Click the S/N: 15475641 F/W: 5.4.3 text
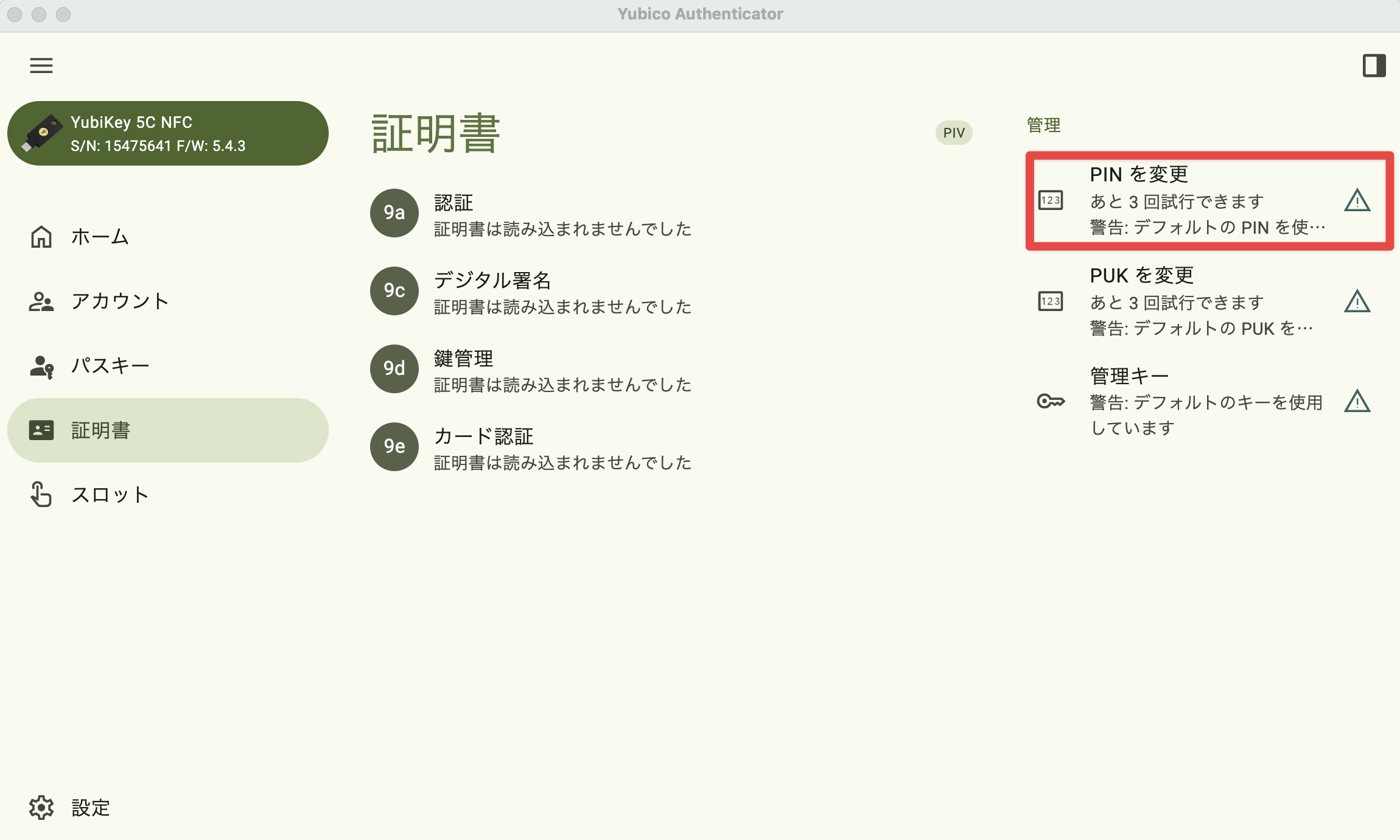 coord(158,146)
